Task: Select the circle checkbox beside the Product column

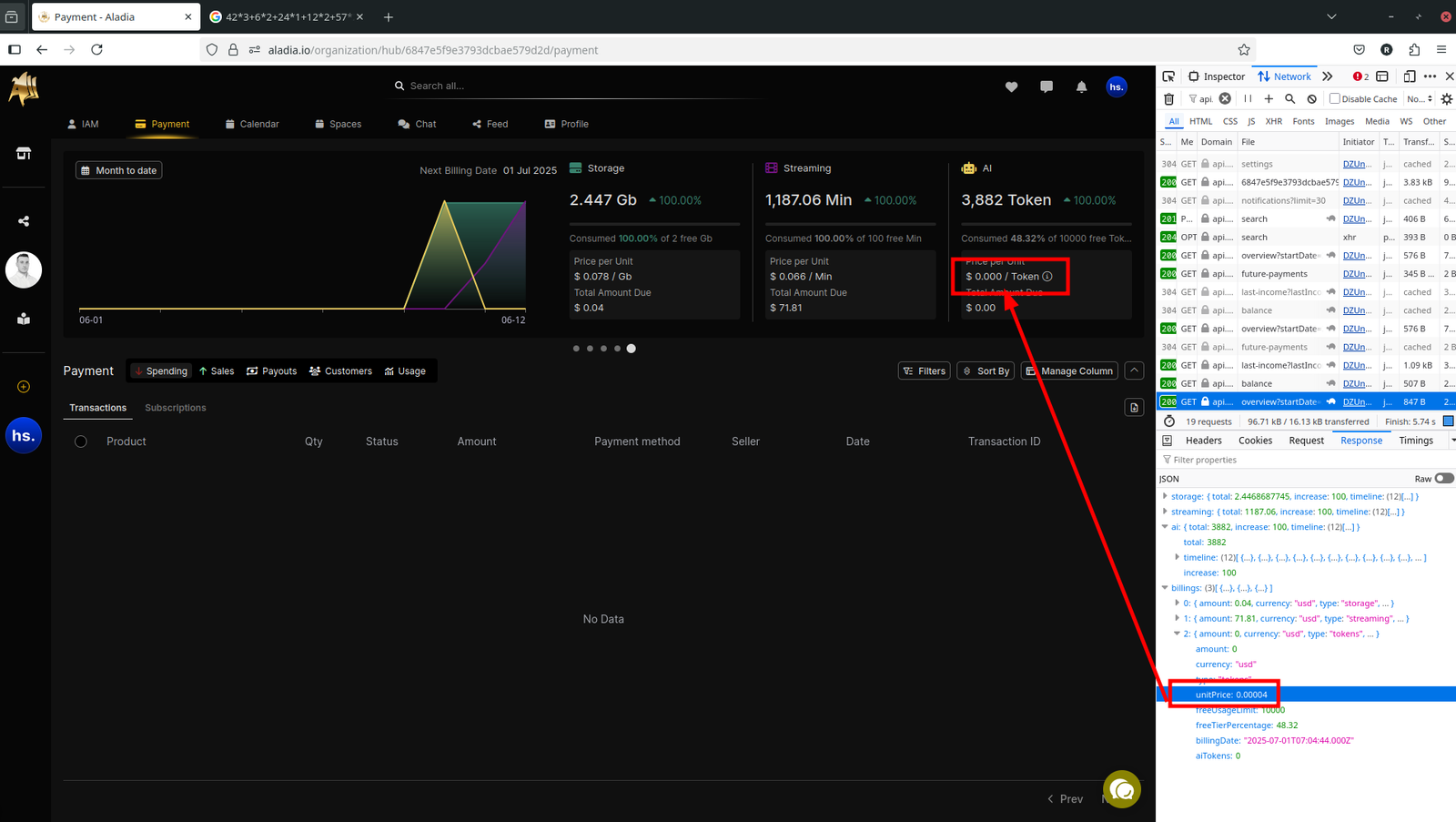Action: [x=81, y=441]
